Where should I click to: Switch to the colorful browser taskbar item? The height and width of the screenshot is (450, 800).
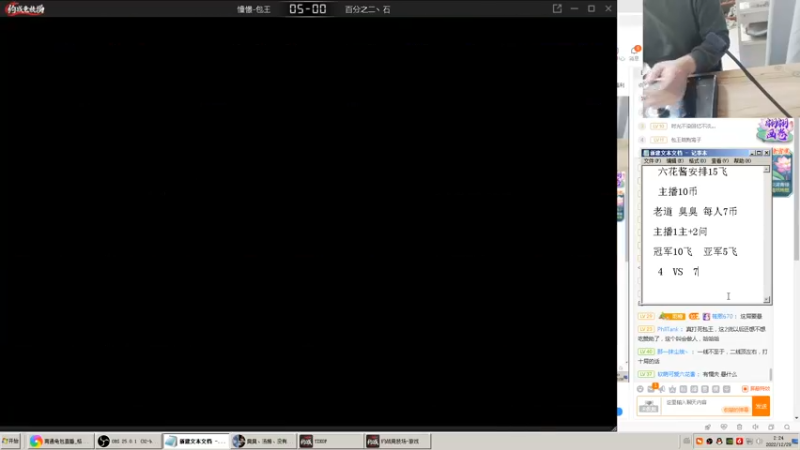coord(60,441)
